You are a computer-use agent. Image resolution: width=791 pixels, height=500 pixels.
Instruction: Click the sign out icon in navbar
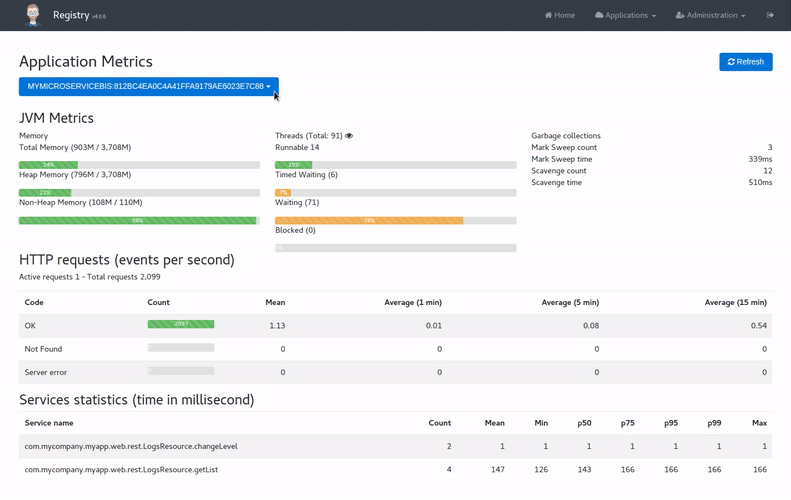(x=770, y=15)
